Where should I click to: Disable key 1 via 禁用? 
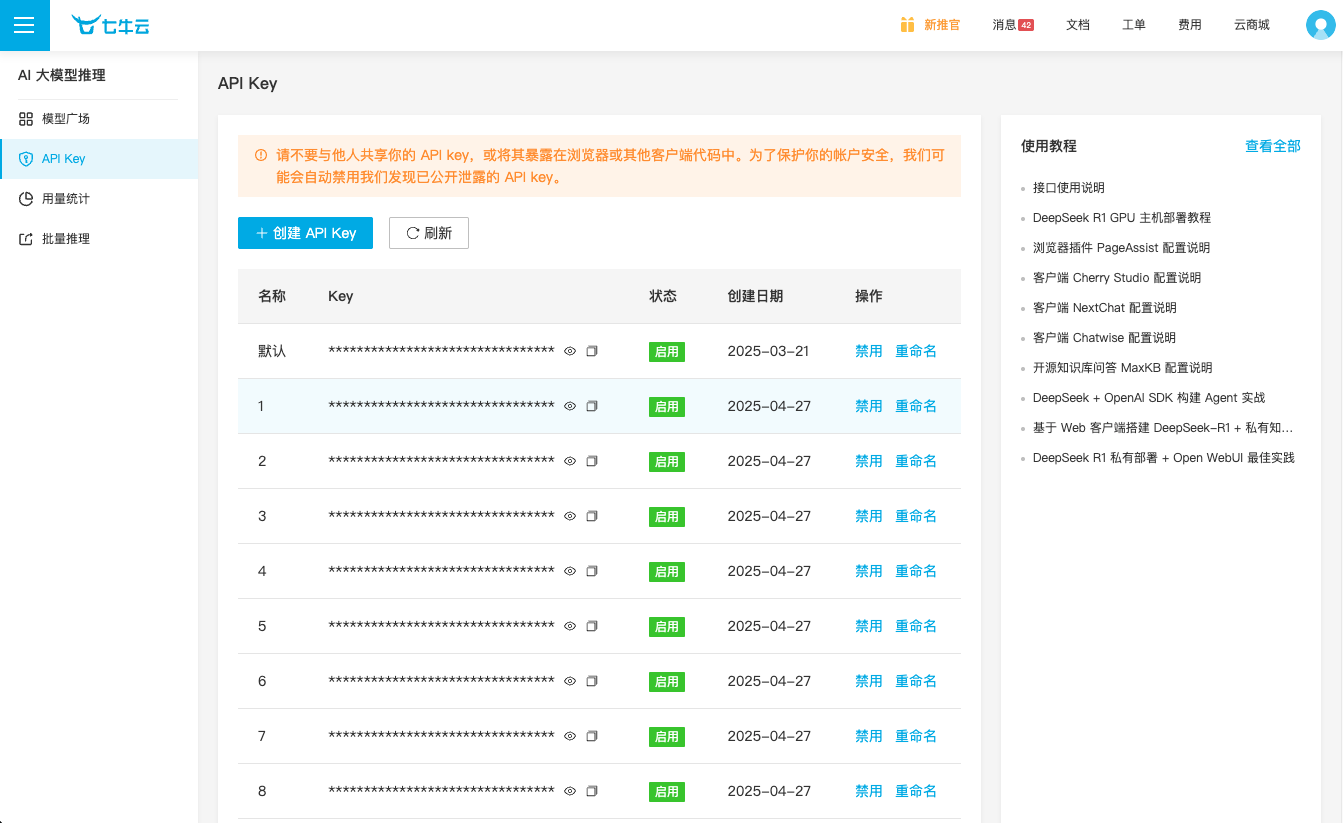click(x=869, y=406)
